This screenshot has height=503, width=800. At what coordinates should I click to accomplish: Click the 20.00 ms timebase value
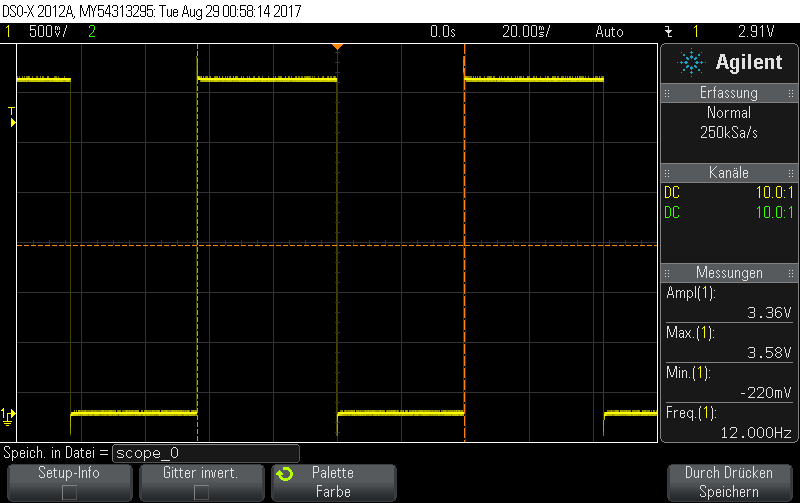point(526,32)
